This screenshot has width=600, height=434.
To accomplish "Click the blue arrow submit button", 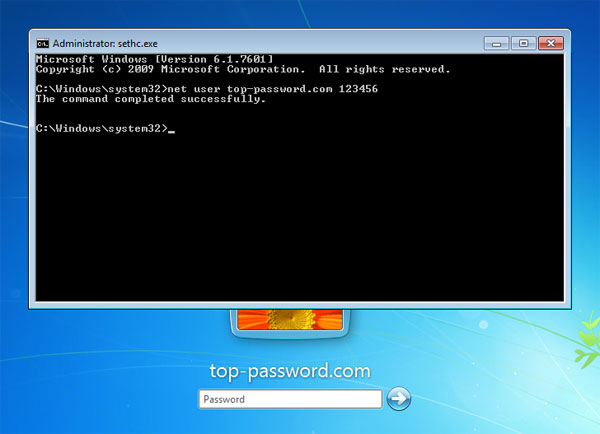I will (399, 398).
